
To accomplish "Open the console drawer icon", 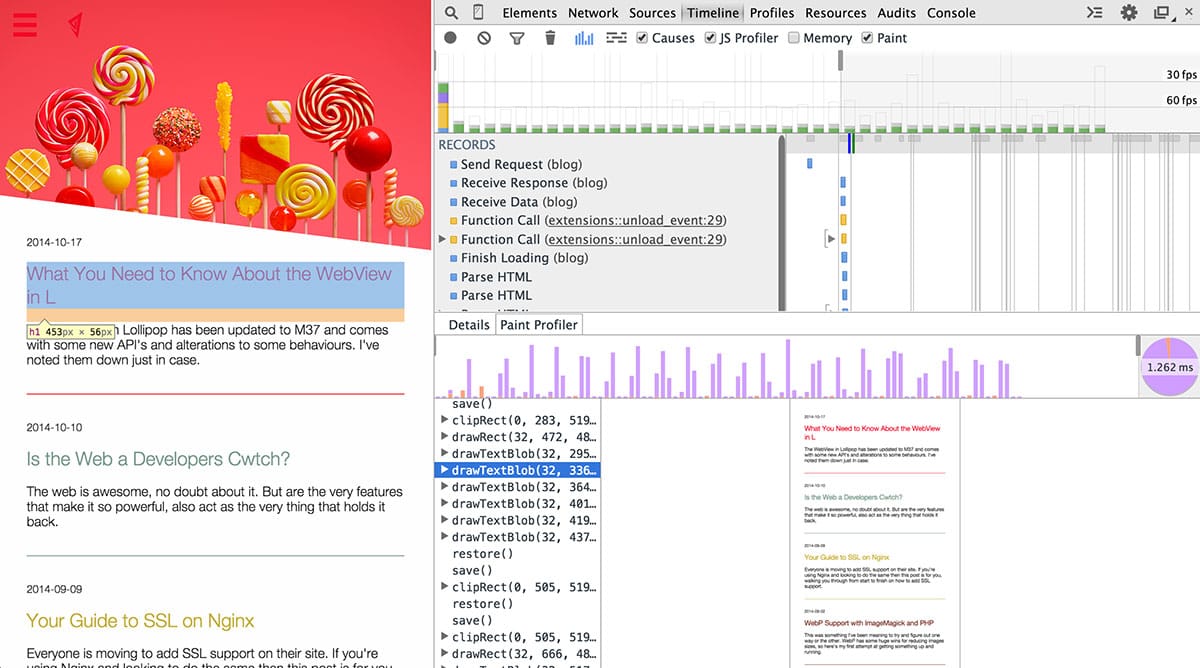I will (1094, 12).
